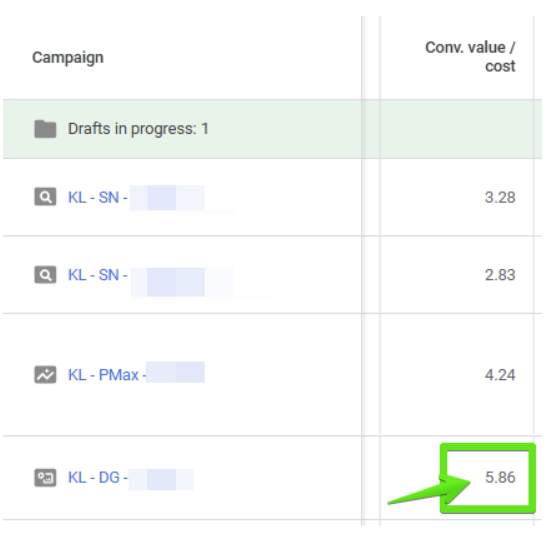Select the highlighted 5.86 value
Viewport: 553px width, 535px height.
coord(500,477)
